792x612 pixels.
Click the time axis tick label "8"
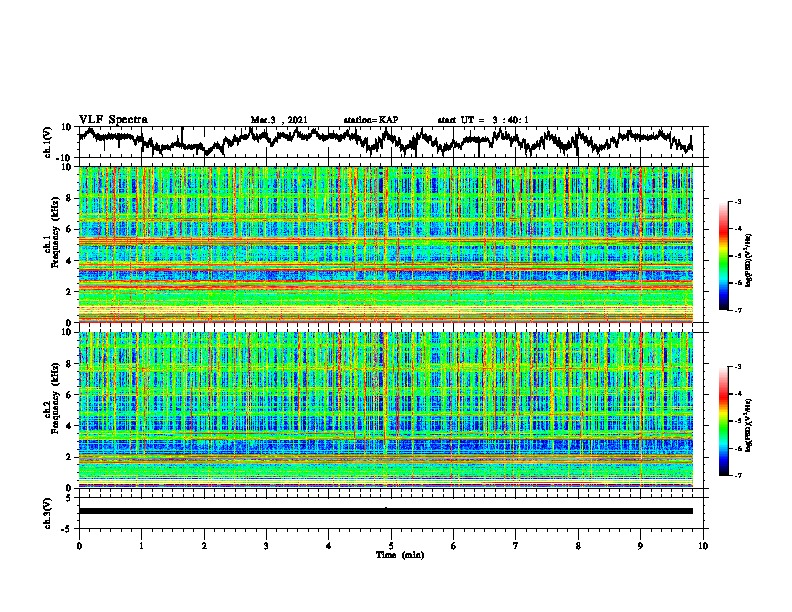(x=578, y=546)
